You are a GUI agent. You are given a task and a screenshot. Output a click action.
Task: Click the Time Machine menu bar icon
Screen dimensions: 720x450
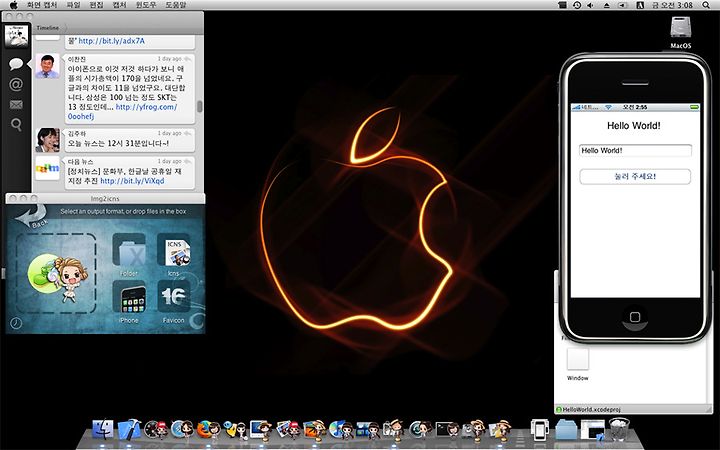coord(577,5)
